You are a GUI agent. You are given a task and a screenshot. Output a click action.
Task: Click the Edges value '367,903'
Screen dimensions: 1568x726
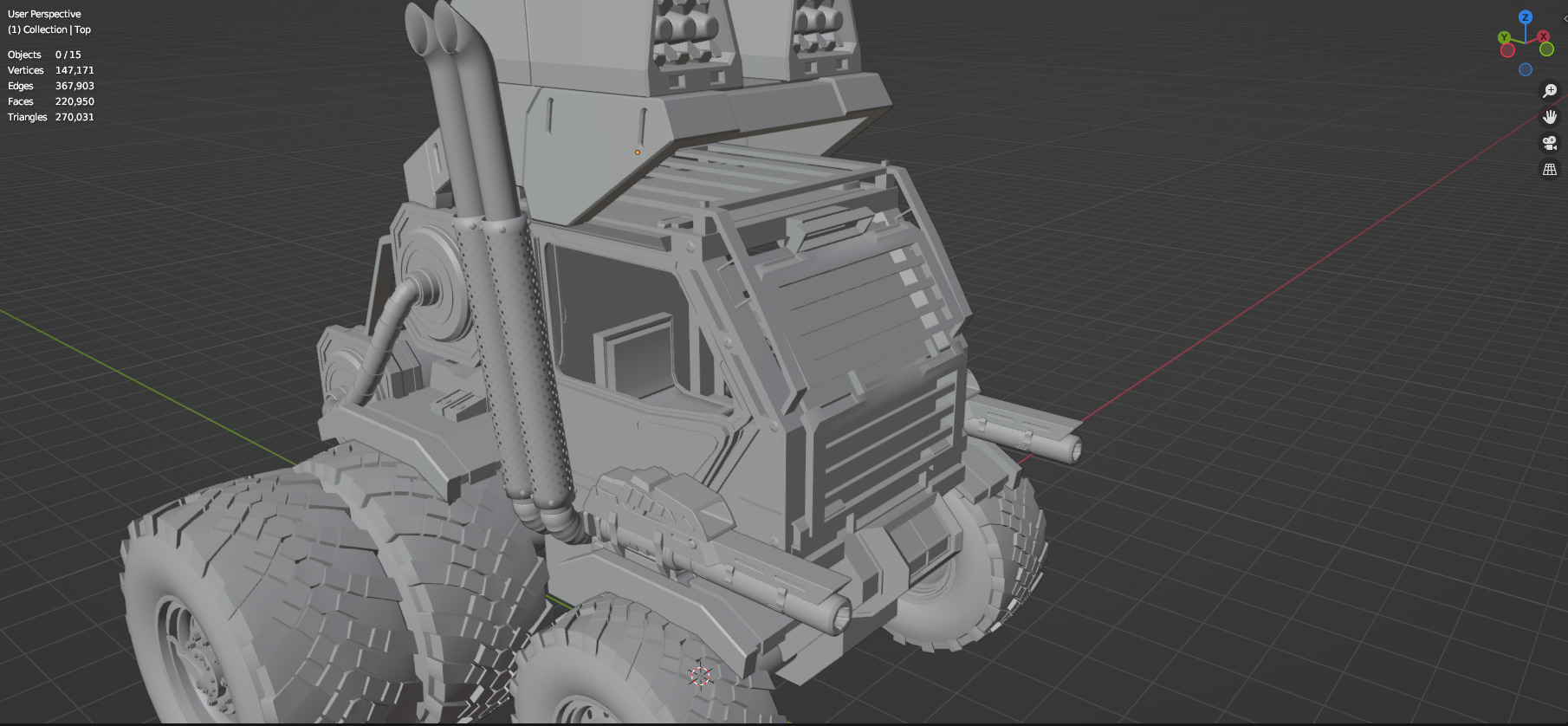(75, 86)
